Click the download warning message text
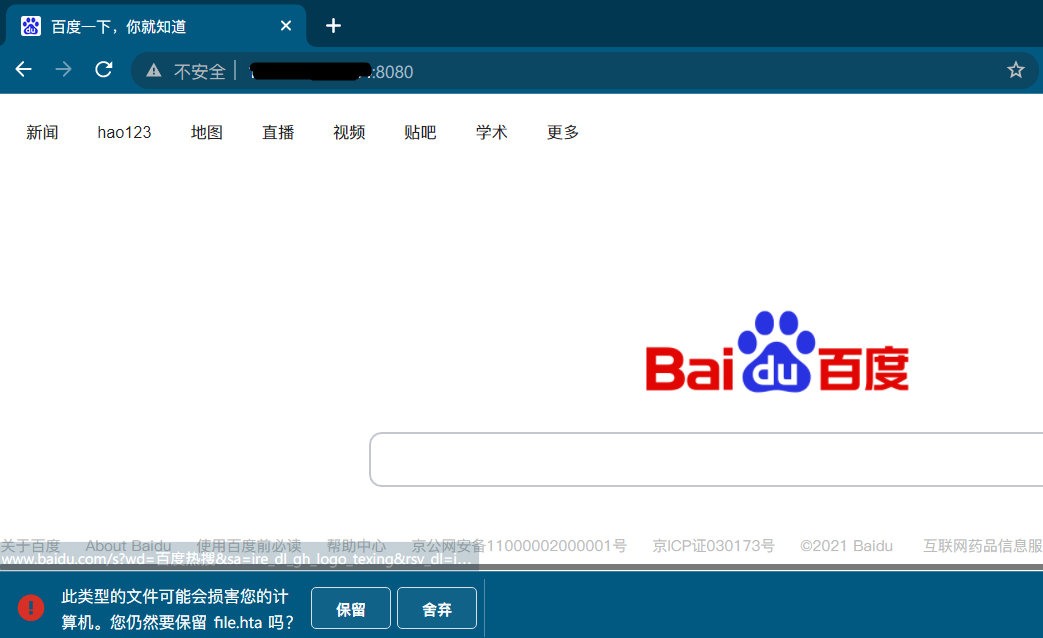This screenshot has width=1043, height=638. pyautogui.click(x=177, y=609)
